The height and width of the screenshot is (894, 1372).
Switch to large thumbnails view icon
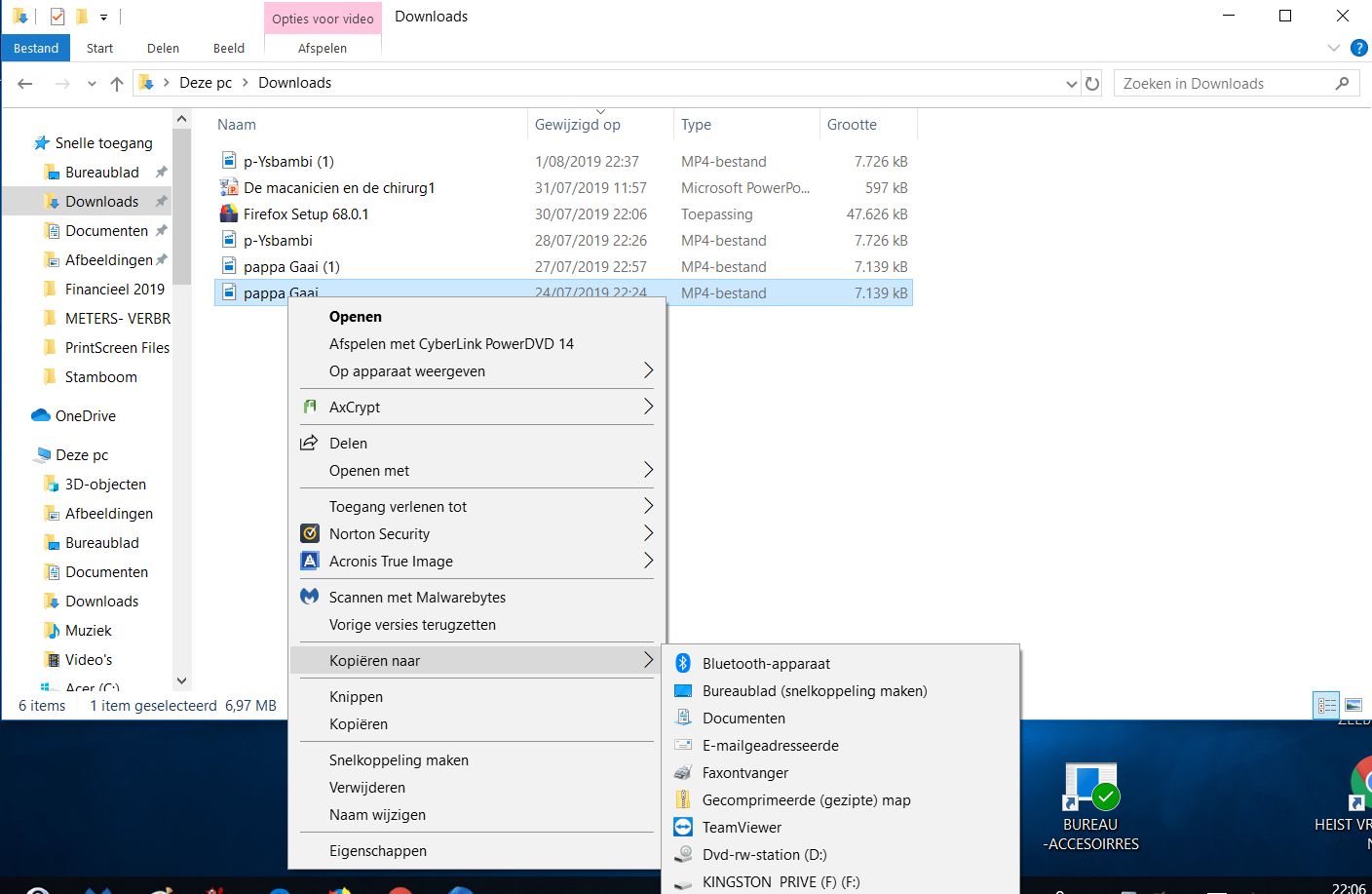[1353, 705]
